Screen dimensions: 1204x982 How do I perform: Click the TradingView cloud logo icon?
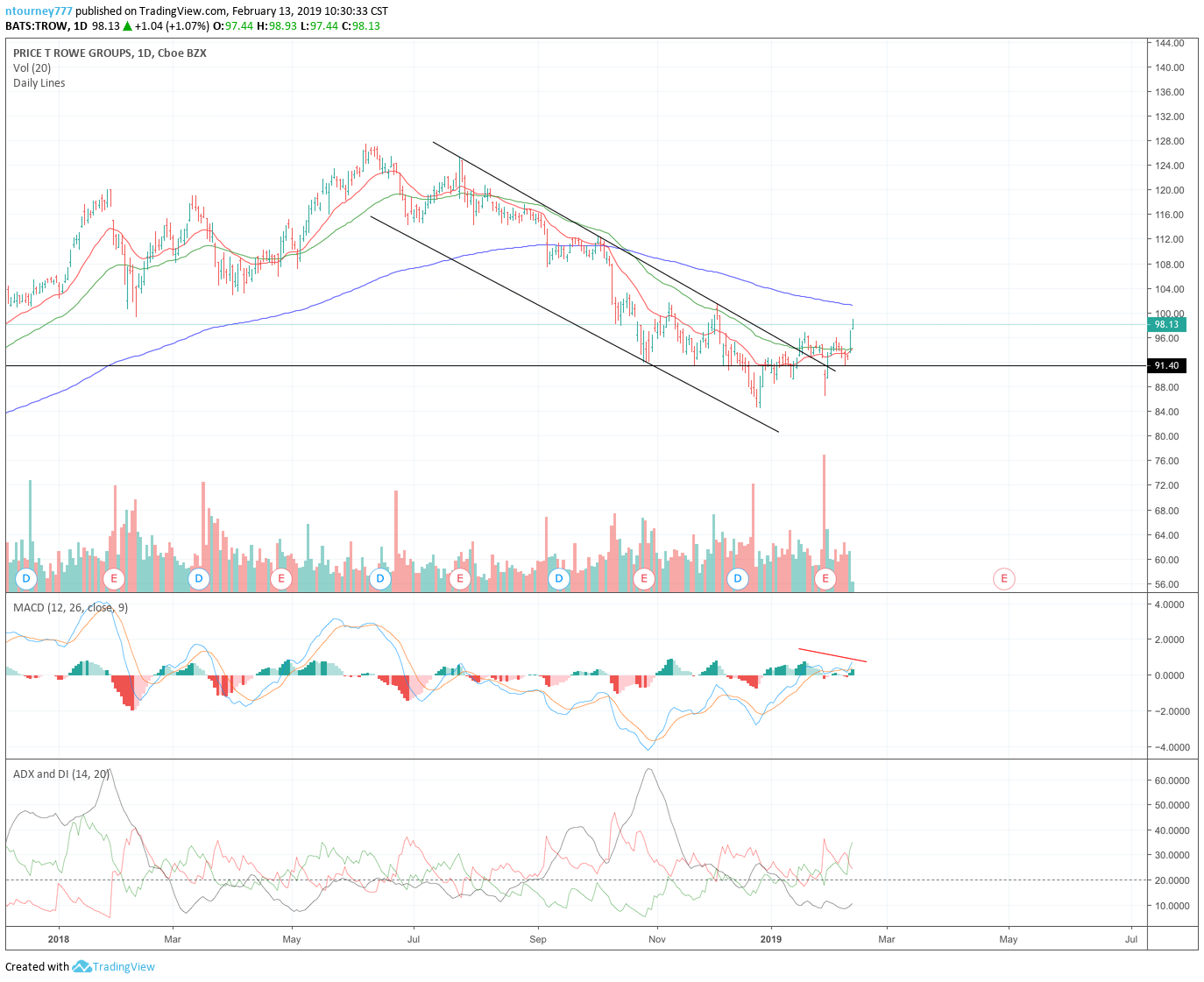[x=81, y=966]
